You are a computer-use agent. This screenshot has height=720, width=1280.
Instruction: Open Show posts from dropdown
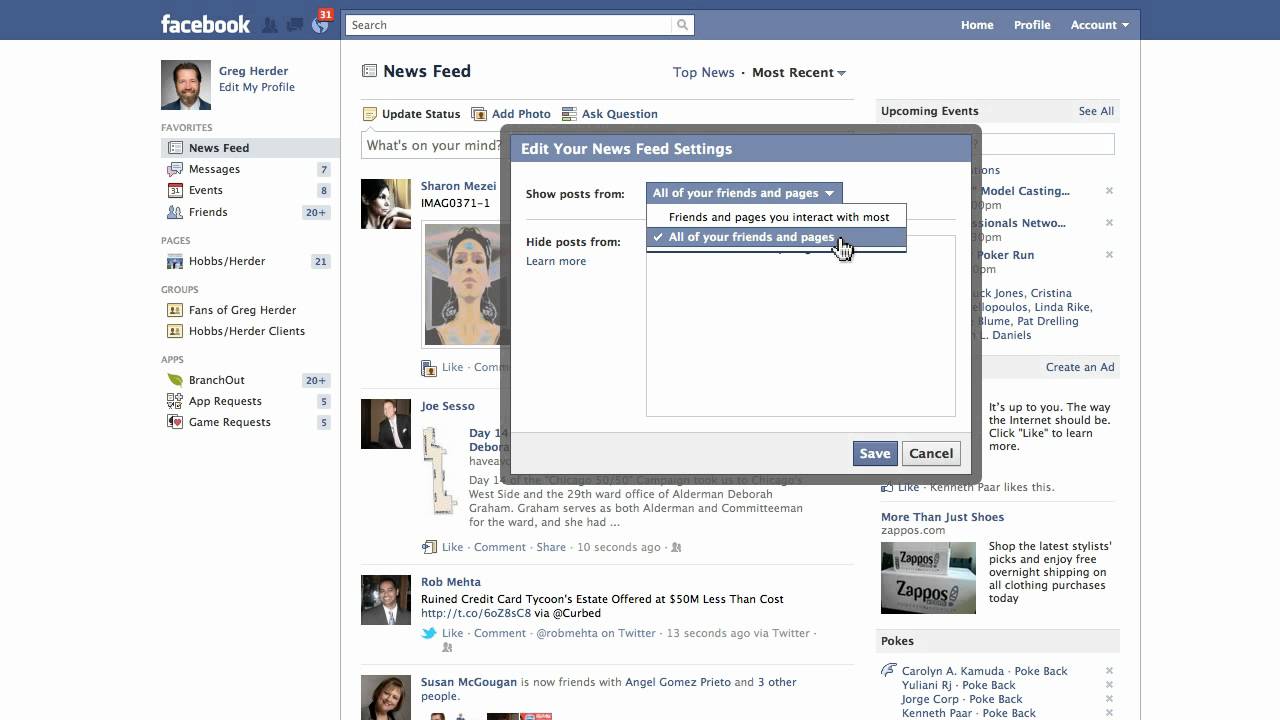tap(744, 193)
